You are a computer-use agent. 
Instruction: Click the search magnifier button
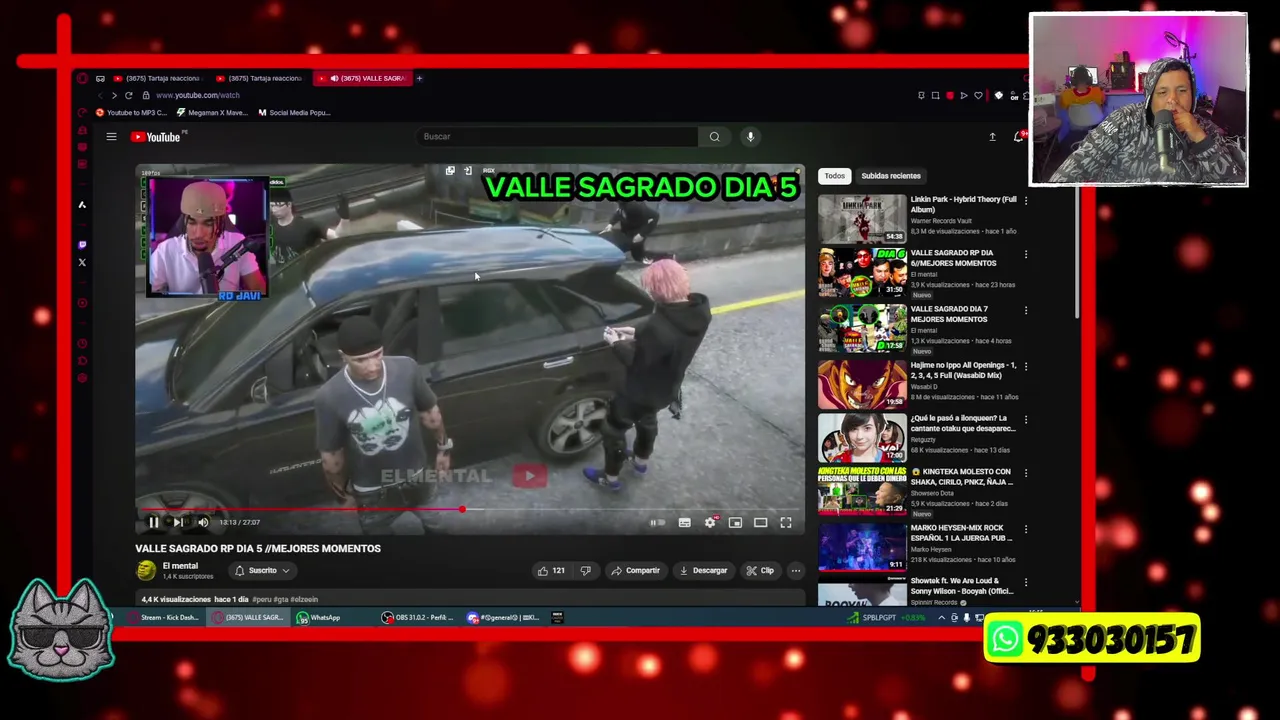[714, 137]
